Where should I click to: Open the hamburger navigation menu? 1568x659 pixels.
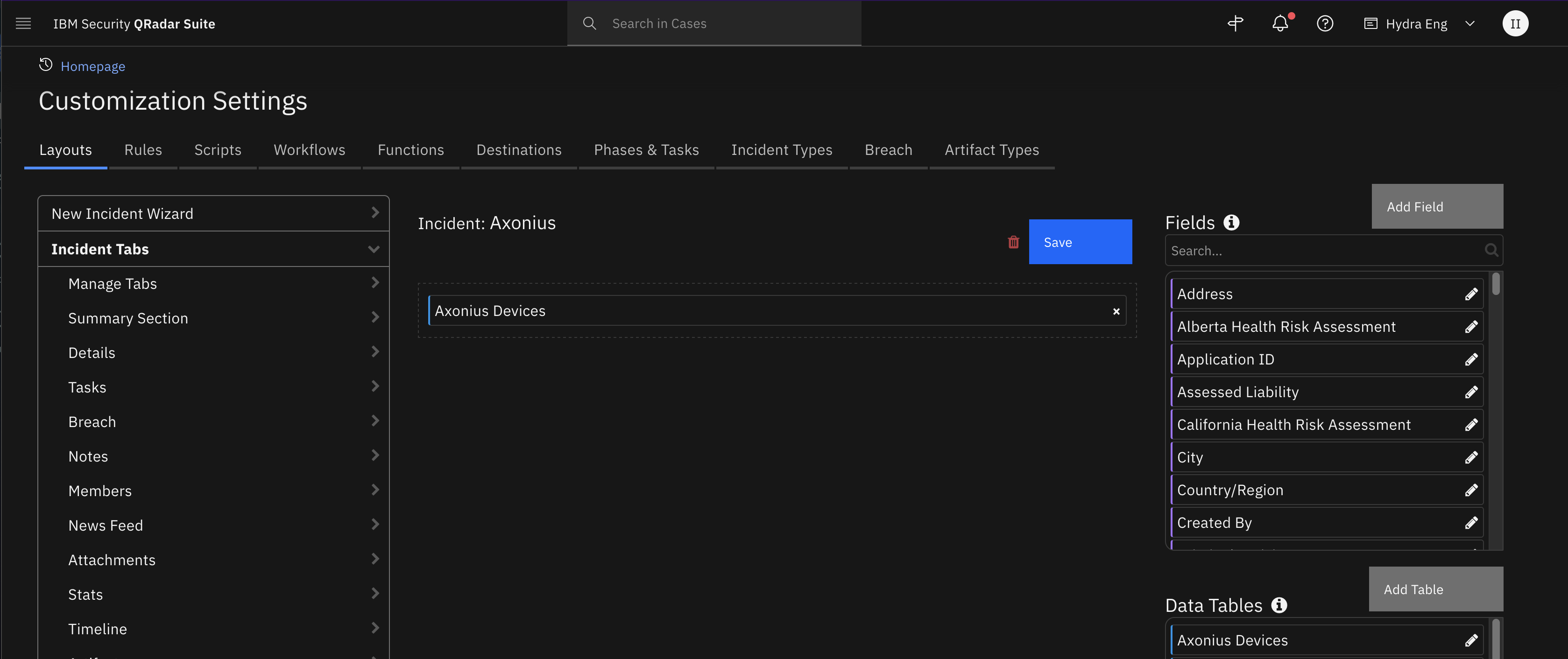click(23, 24)
